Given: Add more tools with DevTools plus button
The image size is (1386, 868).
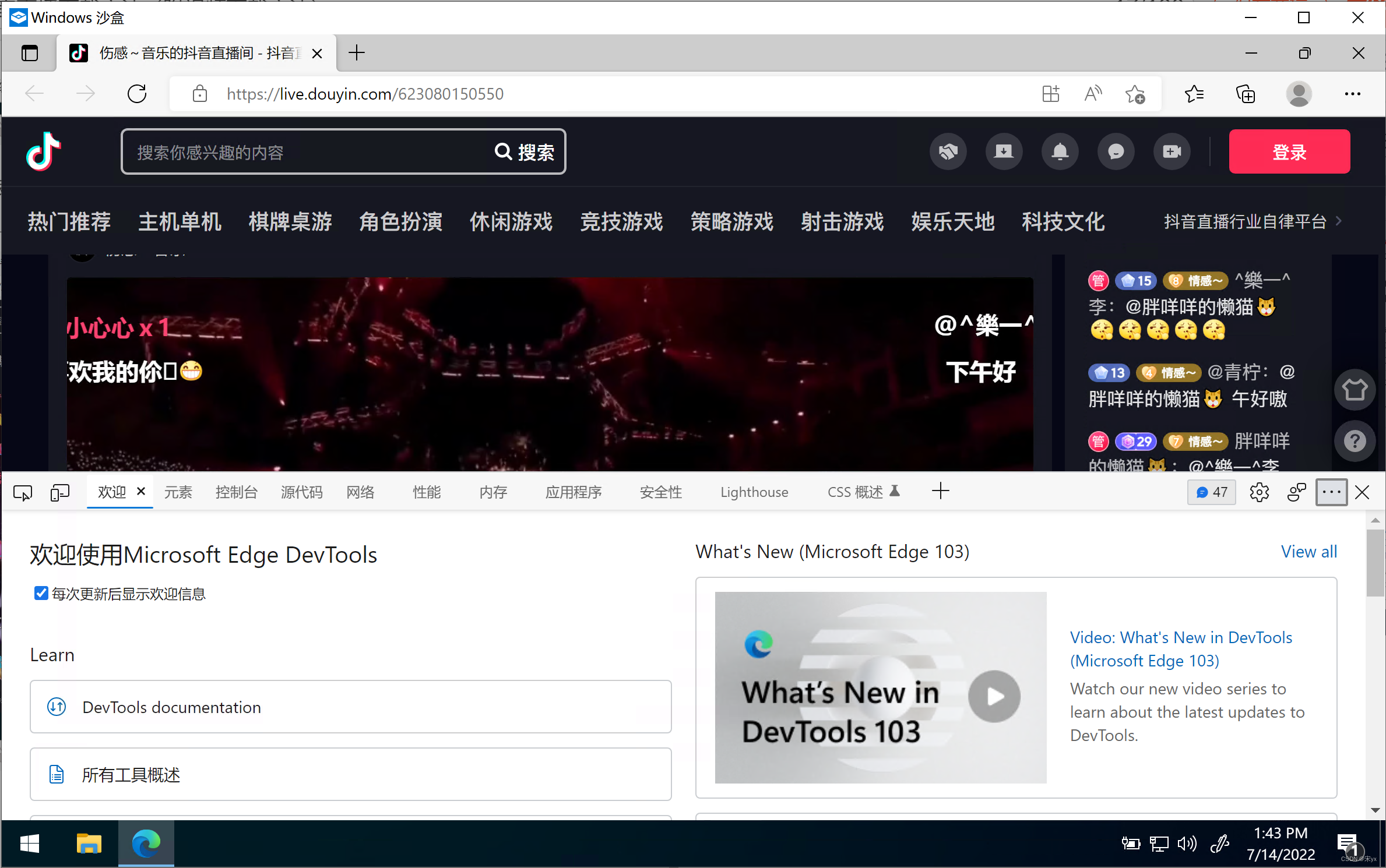Looking at the screenshot, I should pyautogui.click(x=940, y=491).
